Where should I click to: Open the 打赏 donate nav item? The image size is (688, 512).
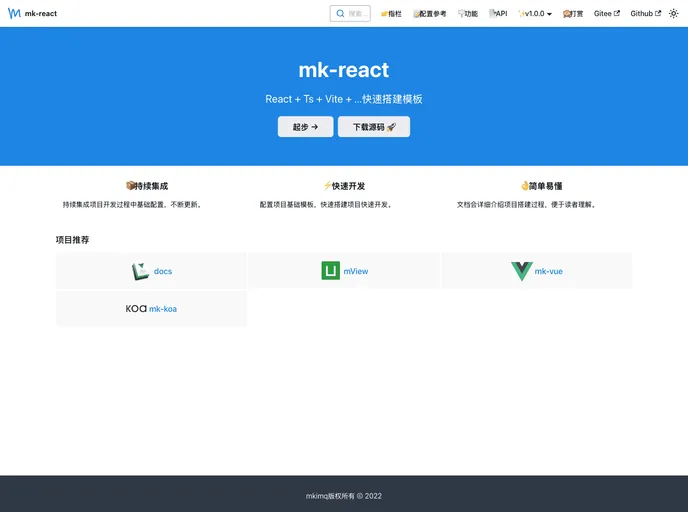(573, 14)
